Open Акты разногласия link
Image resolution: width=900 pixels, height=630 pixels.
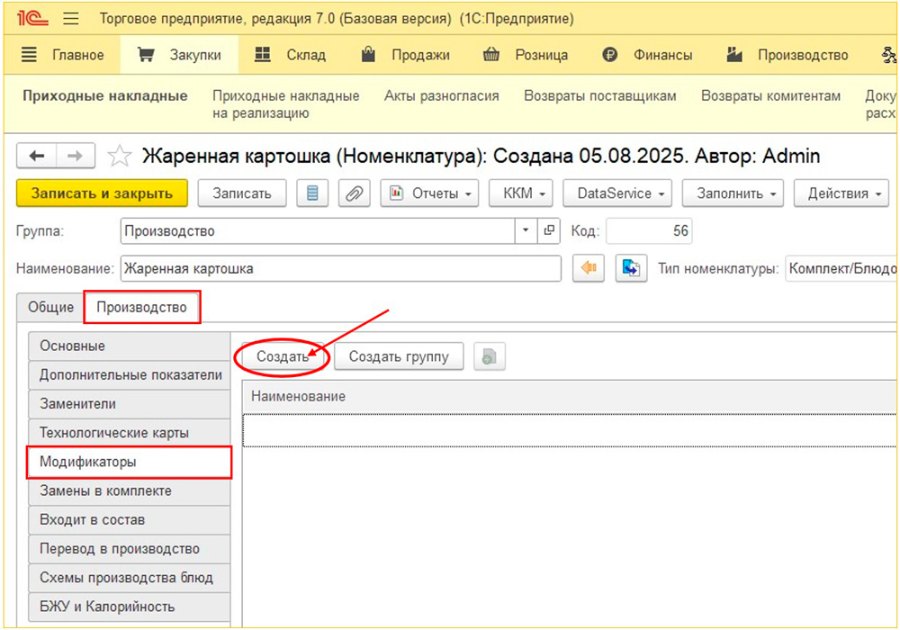[x=441, y=96]
